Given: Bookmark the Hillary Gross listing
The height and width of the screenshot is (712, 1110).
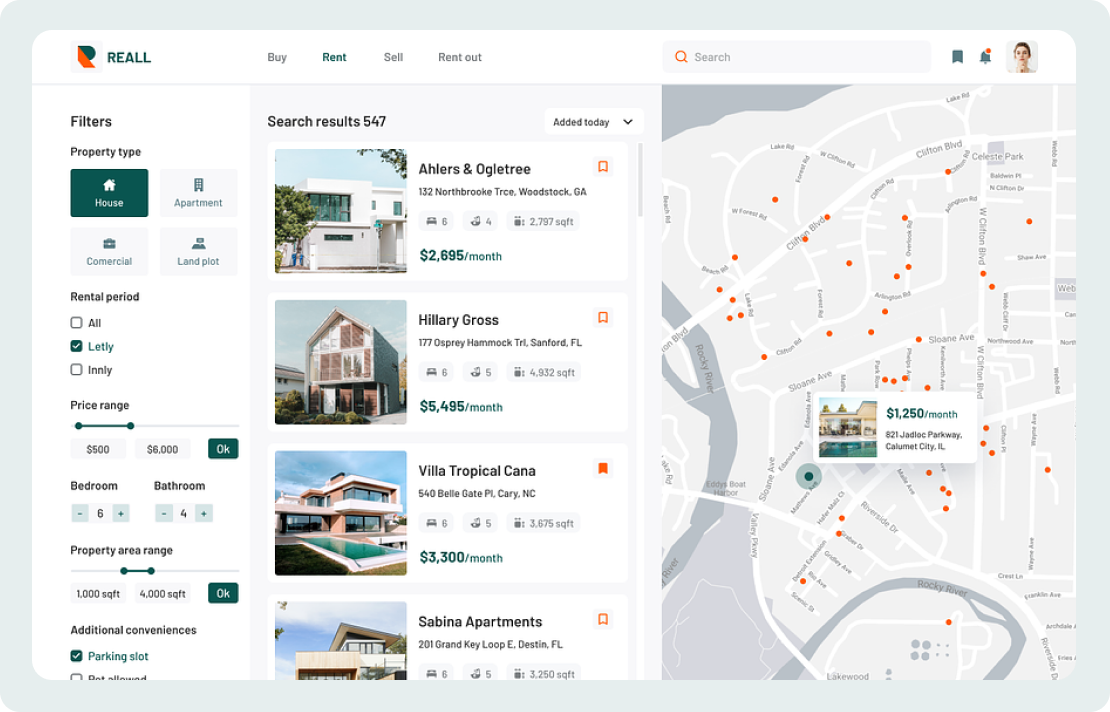Looking at the screenshot, I should pyautogui.click(x=603, y=317).
